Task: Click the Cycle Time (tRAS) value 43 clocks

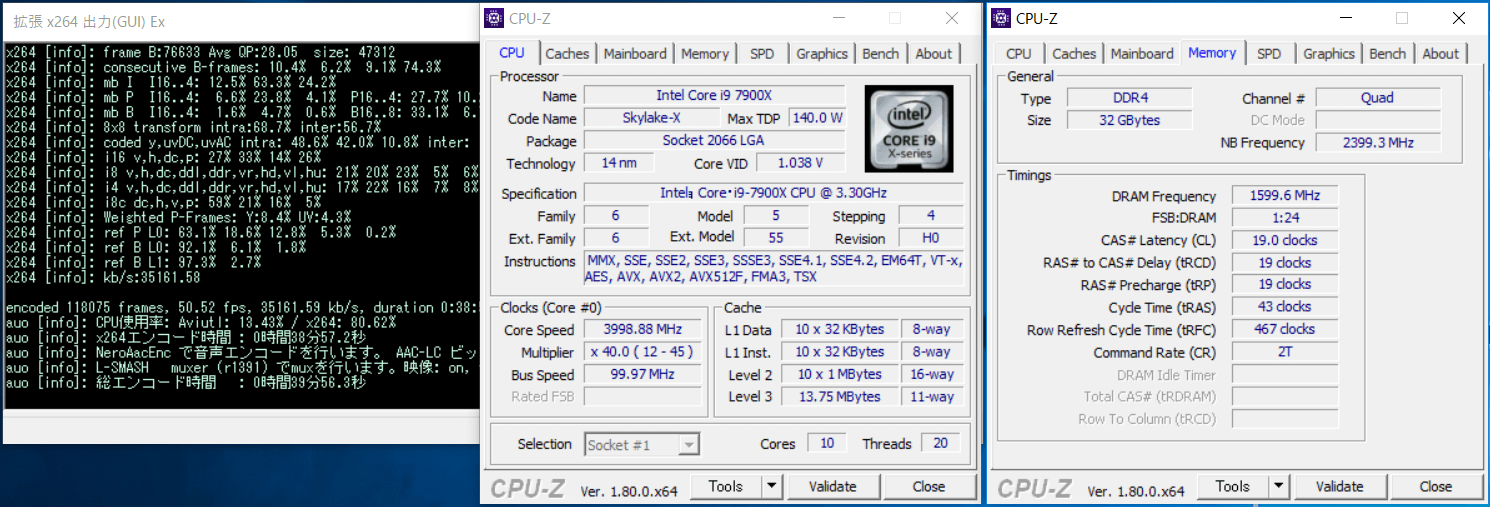Action: (1285, 307)
